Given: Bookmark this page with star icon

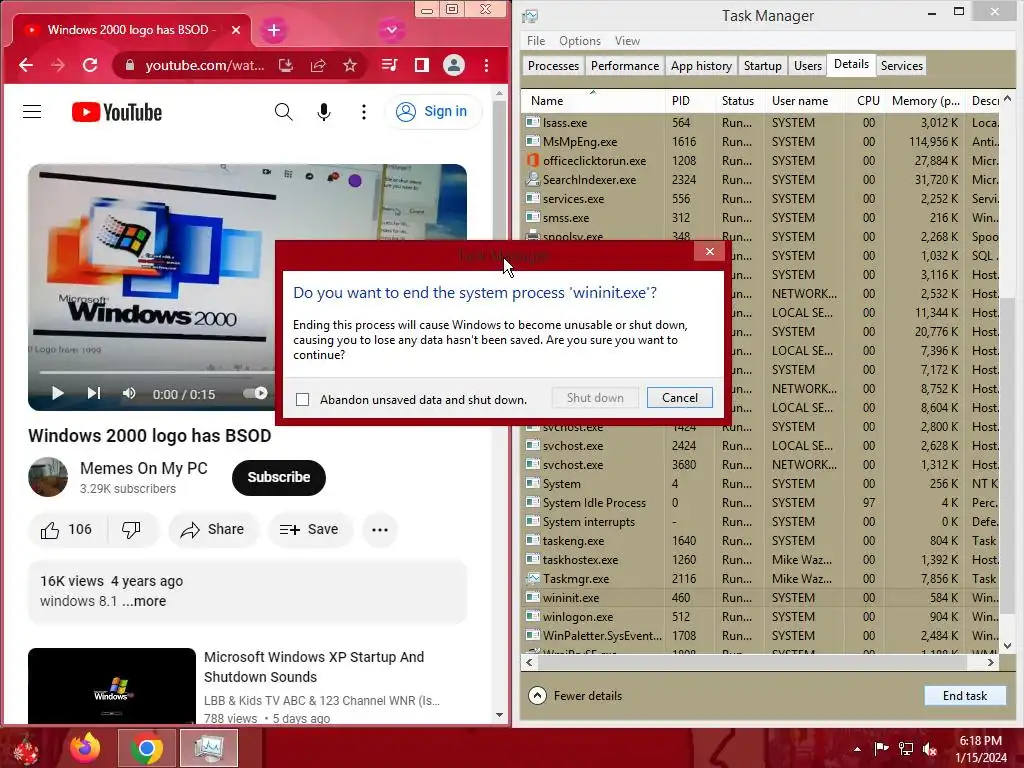Looking at the screenshot, I should tap(350, 65).
